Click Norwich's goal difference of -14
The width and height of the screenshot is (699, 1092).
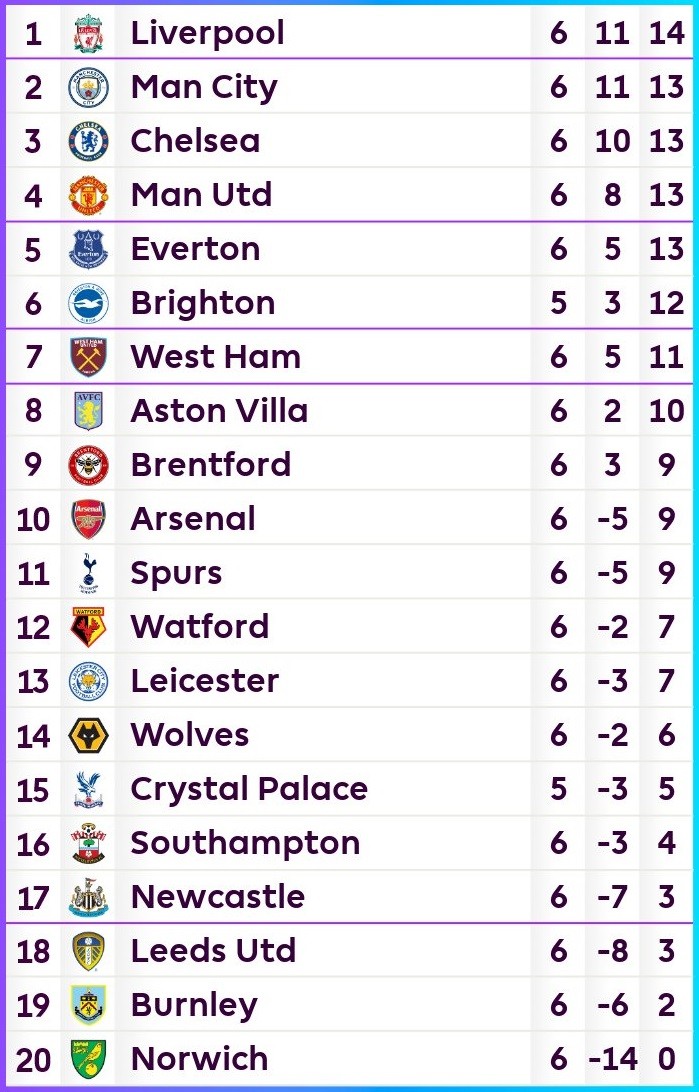(x=613, y=1059)
